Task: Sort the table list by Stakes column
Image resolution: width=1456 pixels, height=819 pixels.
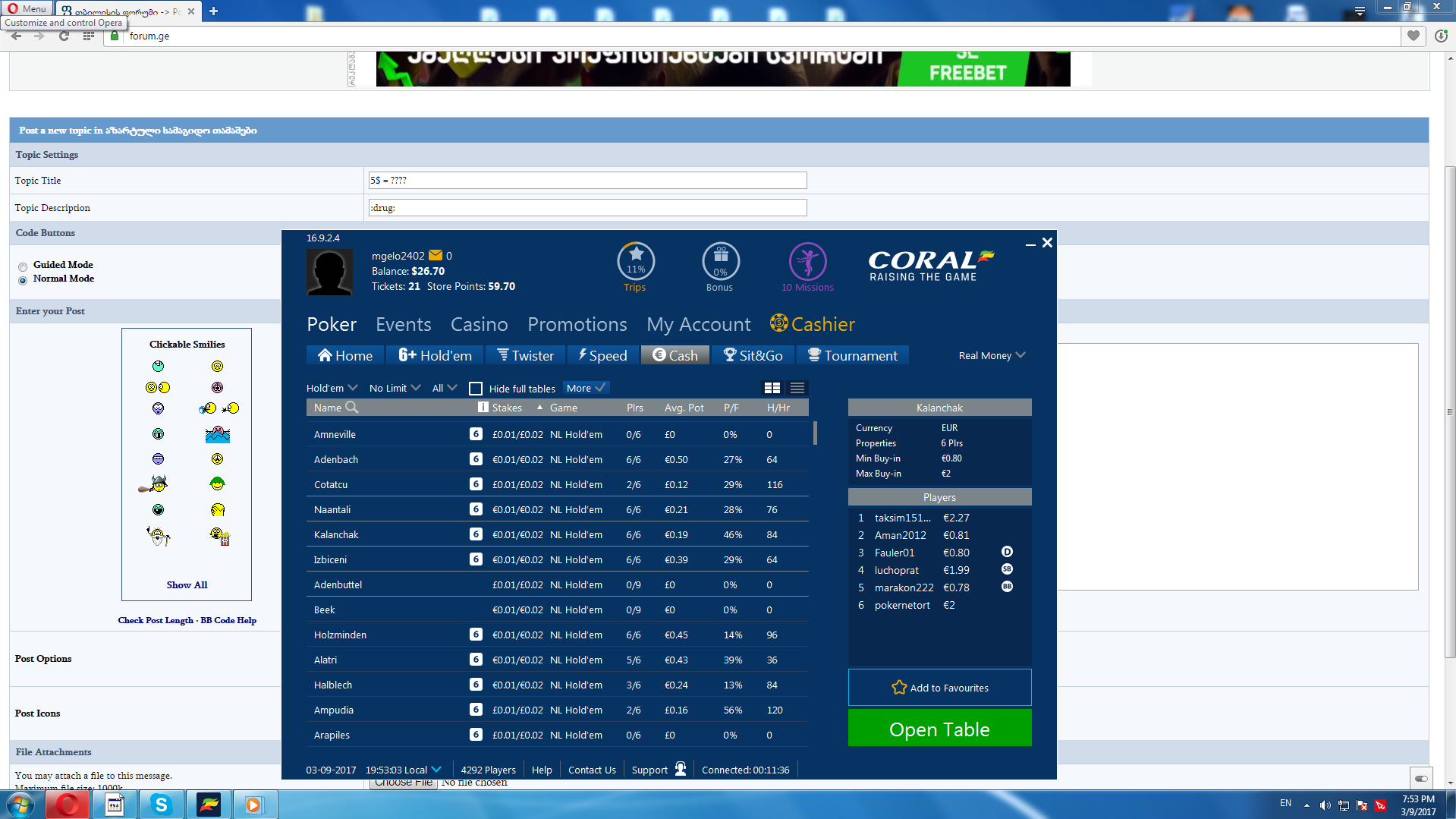Action: click(x=507, y=408)
